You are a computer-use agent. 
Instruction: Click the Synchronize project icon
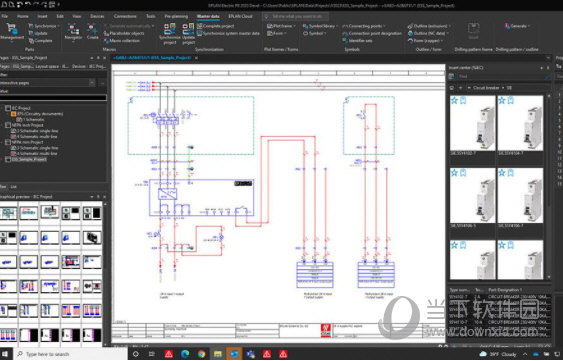click(x=169, y=29)
